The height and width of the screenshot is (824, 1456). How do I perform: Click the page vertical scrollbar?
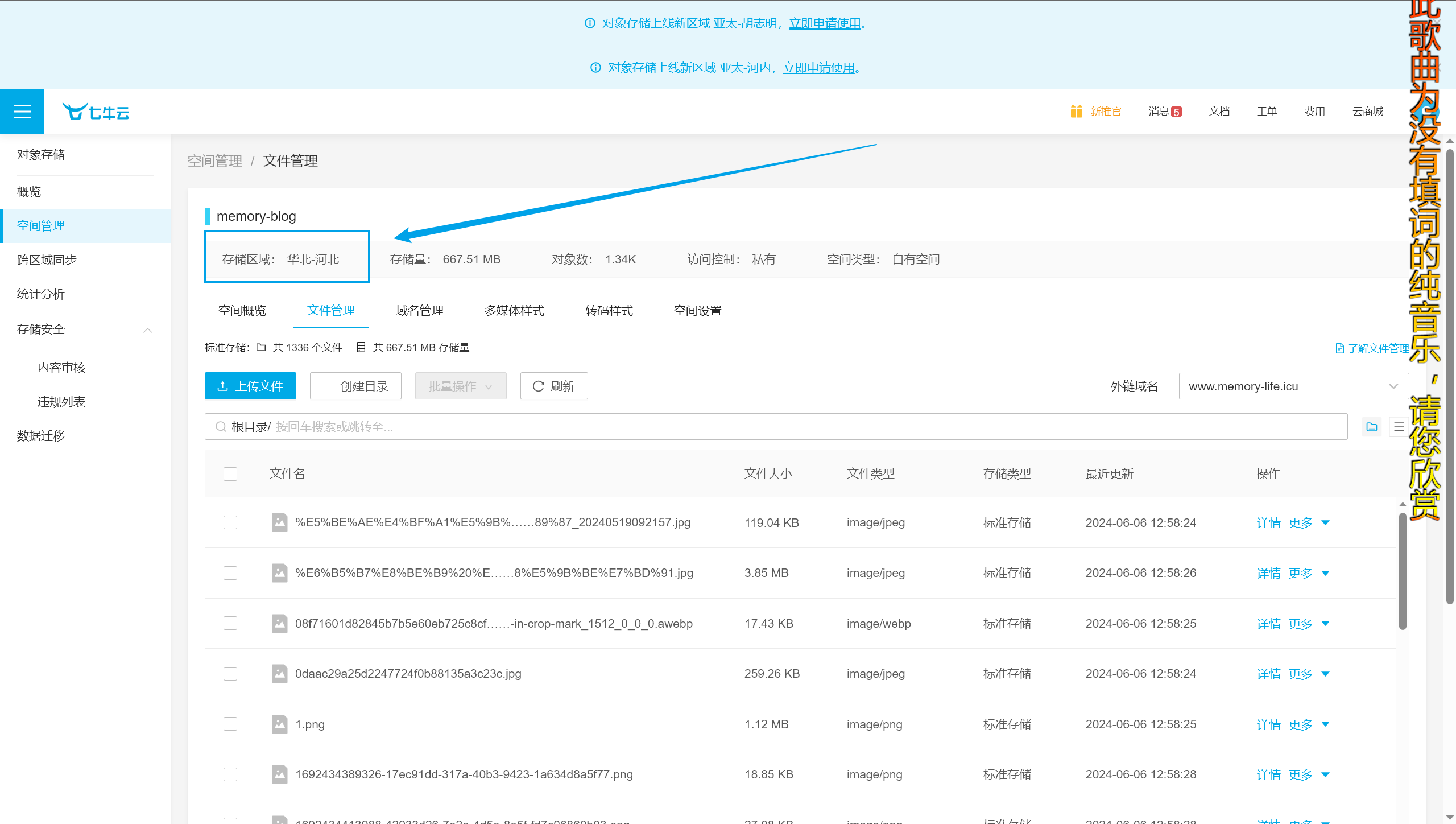coord(1450,376)
